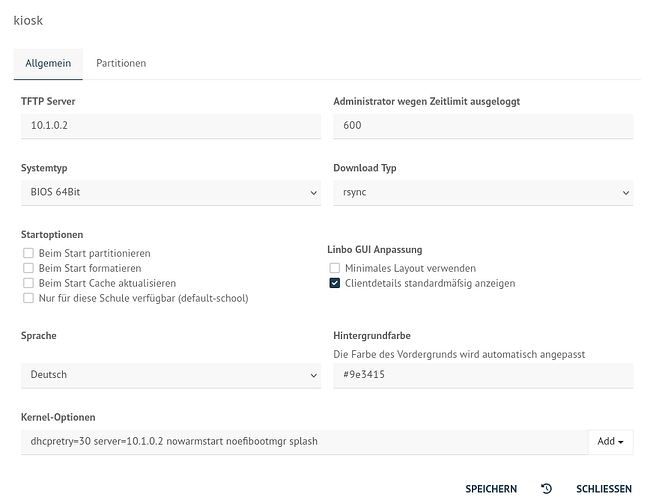646x500 pixels.
Task: Click the Hintergrundfarbe color field
Action: pyautogui.click(x=482, y=375)
